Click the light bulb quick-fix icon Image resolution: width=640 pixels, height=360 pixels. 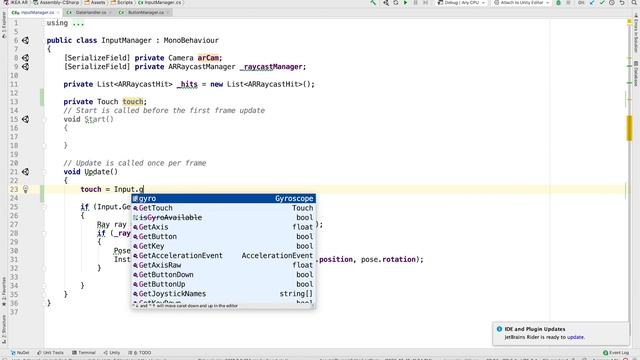coord(25,189)
